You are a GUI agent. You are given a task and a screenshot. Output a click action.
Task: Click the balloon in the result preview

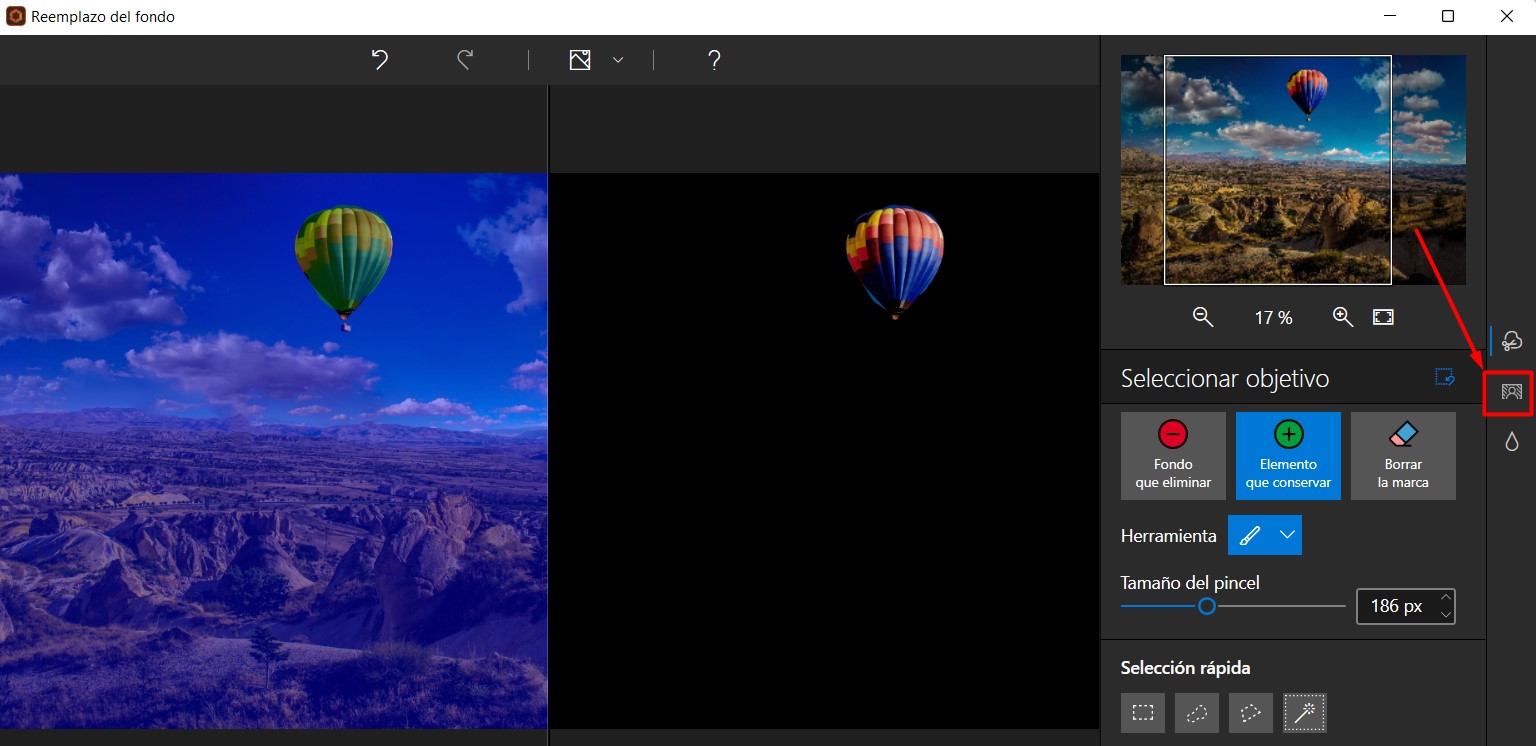tap(895, 262)
